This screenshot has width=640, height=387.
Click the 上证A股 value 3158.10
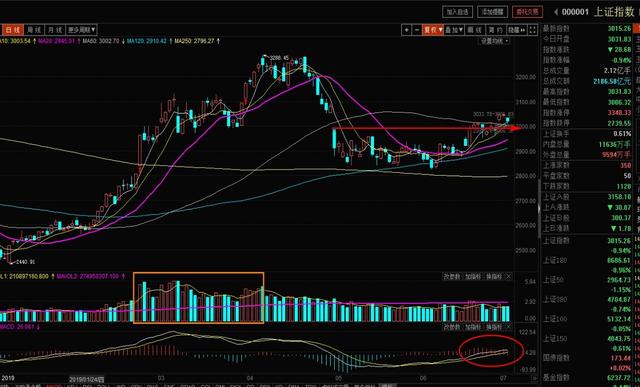coord(619,197)
